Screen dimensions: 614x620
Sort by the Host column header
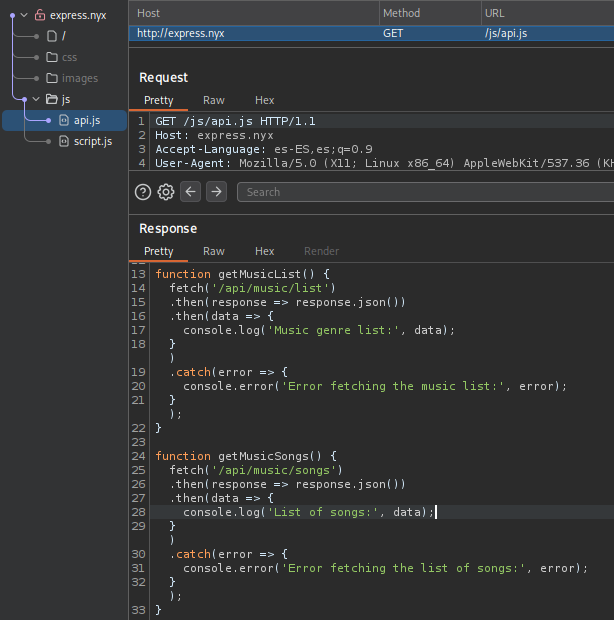click(x=255, y=13)
